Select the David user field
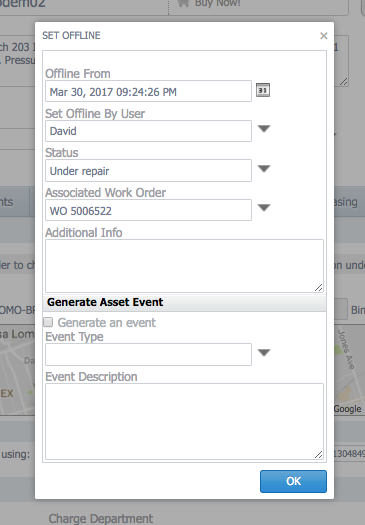 [x=148, y=131]
